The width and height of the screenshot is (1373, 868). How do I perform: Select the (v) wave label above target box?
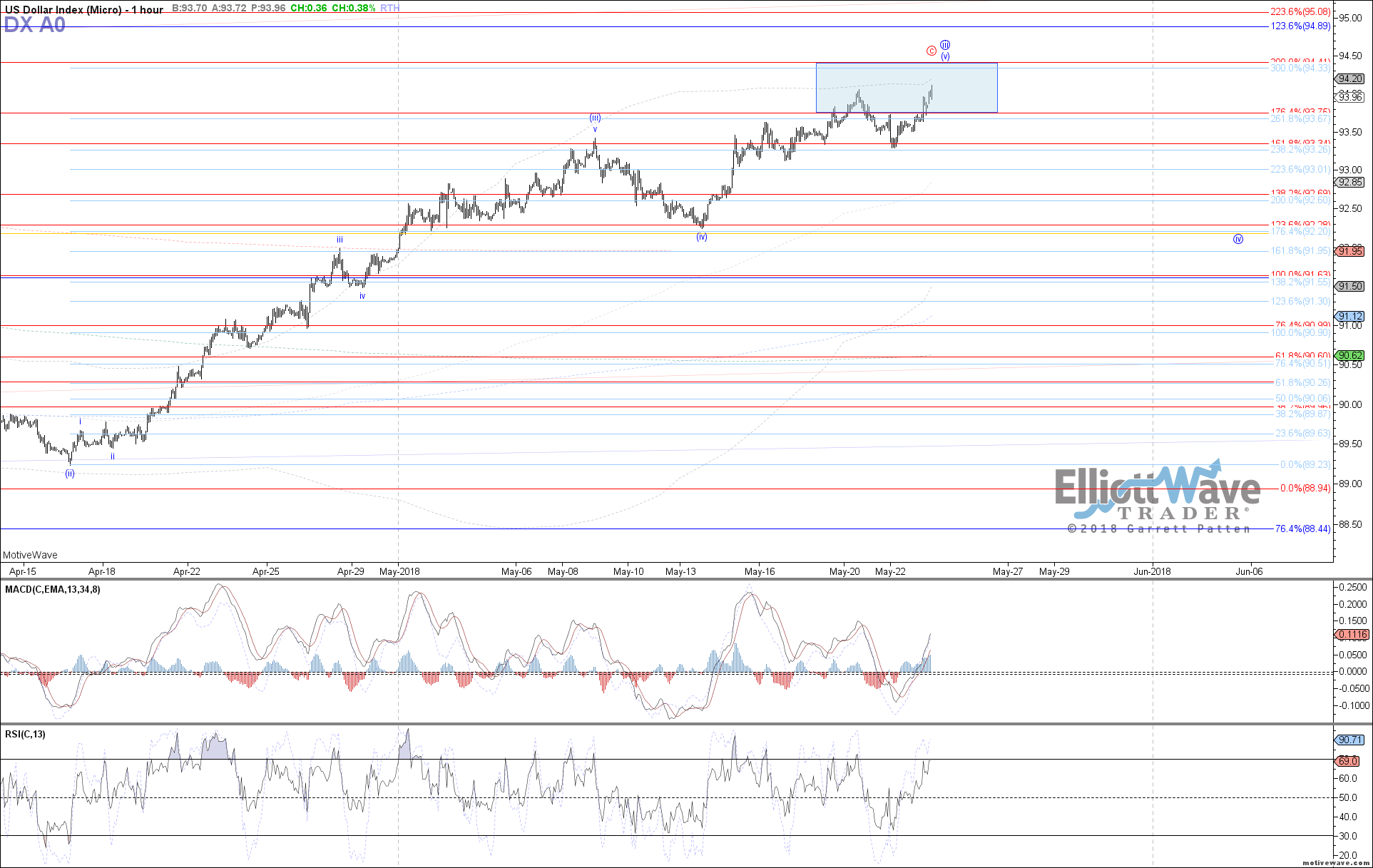[945, 56]
